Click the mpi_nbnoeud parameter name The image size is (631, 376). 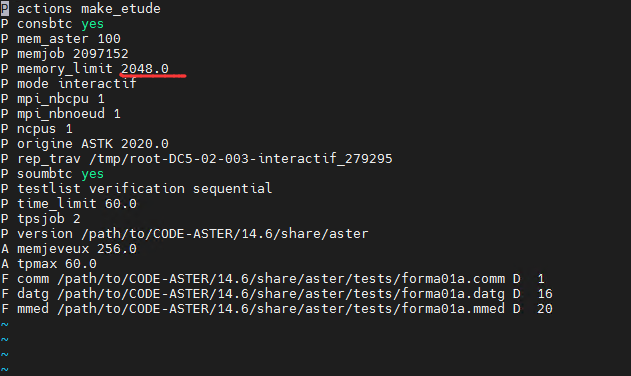pos(61,114)
